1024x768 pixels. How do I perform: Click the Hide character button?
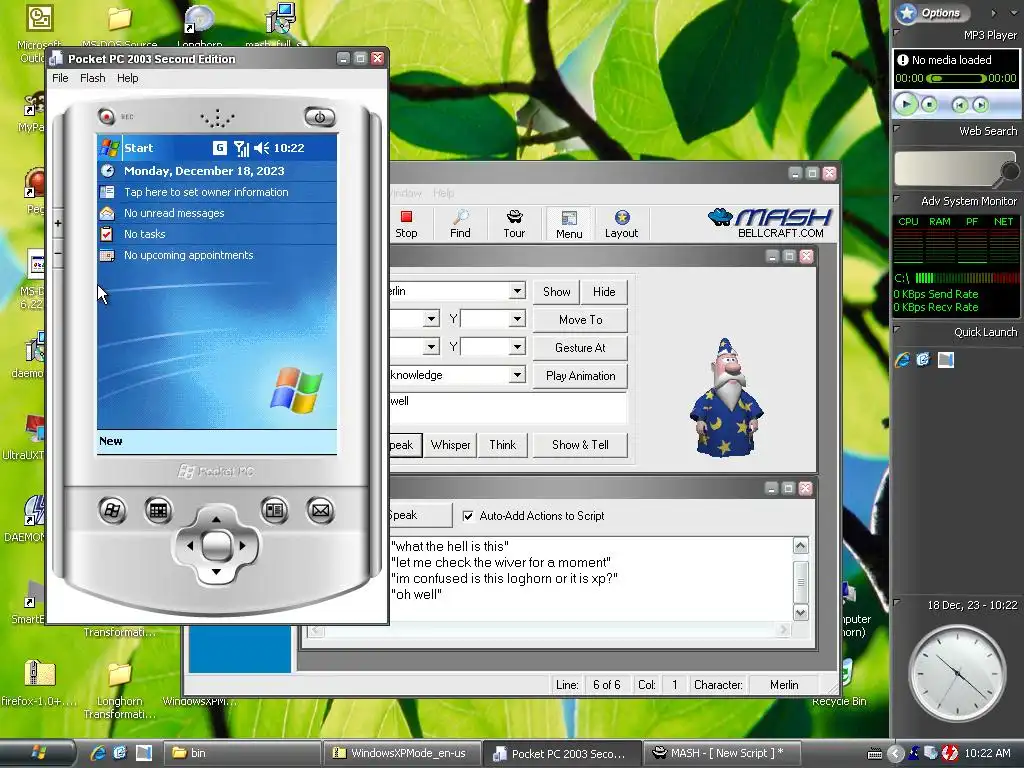tap(604, 292)
